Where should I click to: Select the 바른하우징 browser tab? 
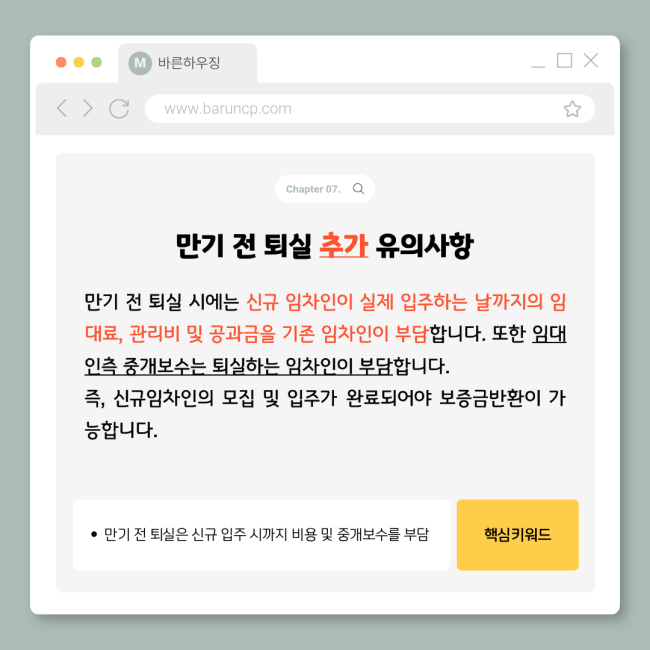tap(187, 63)
